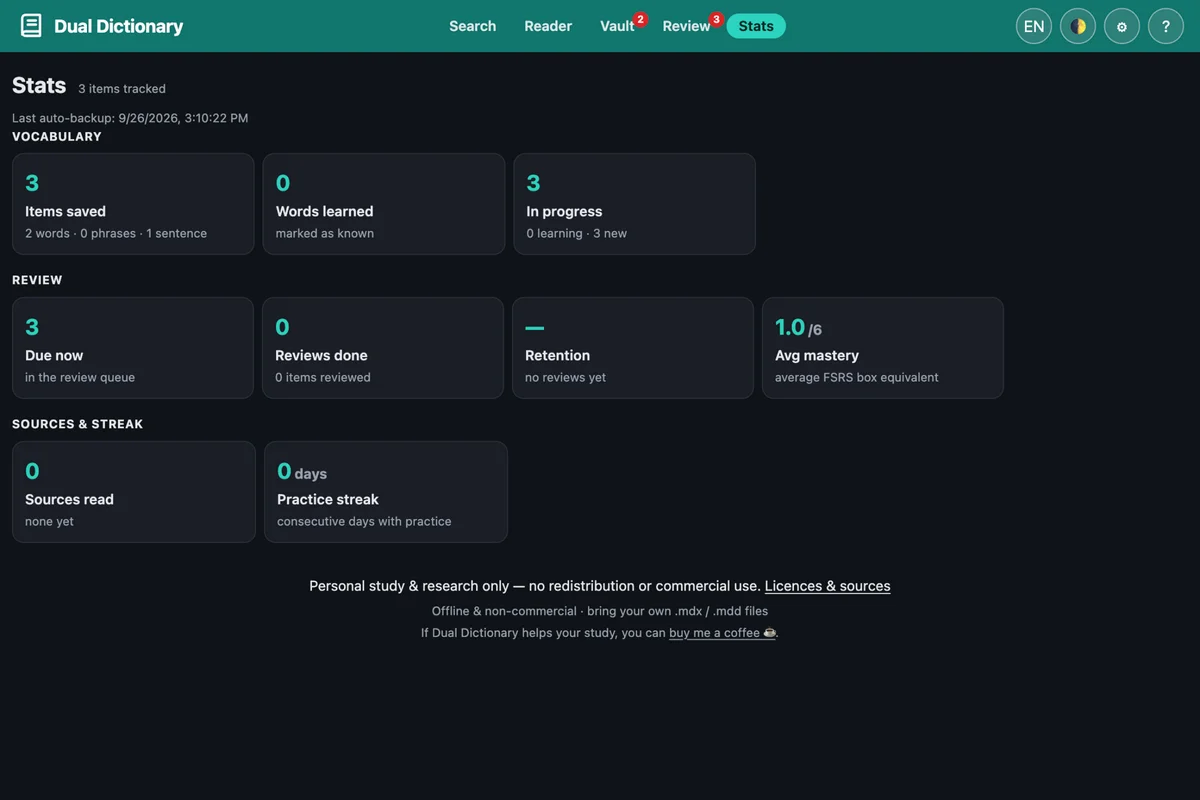The width and height of the screenshot is (1200, 800).
Task: Click the Stats page heading
Action: [39, 85]
